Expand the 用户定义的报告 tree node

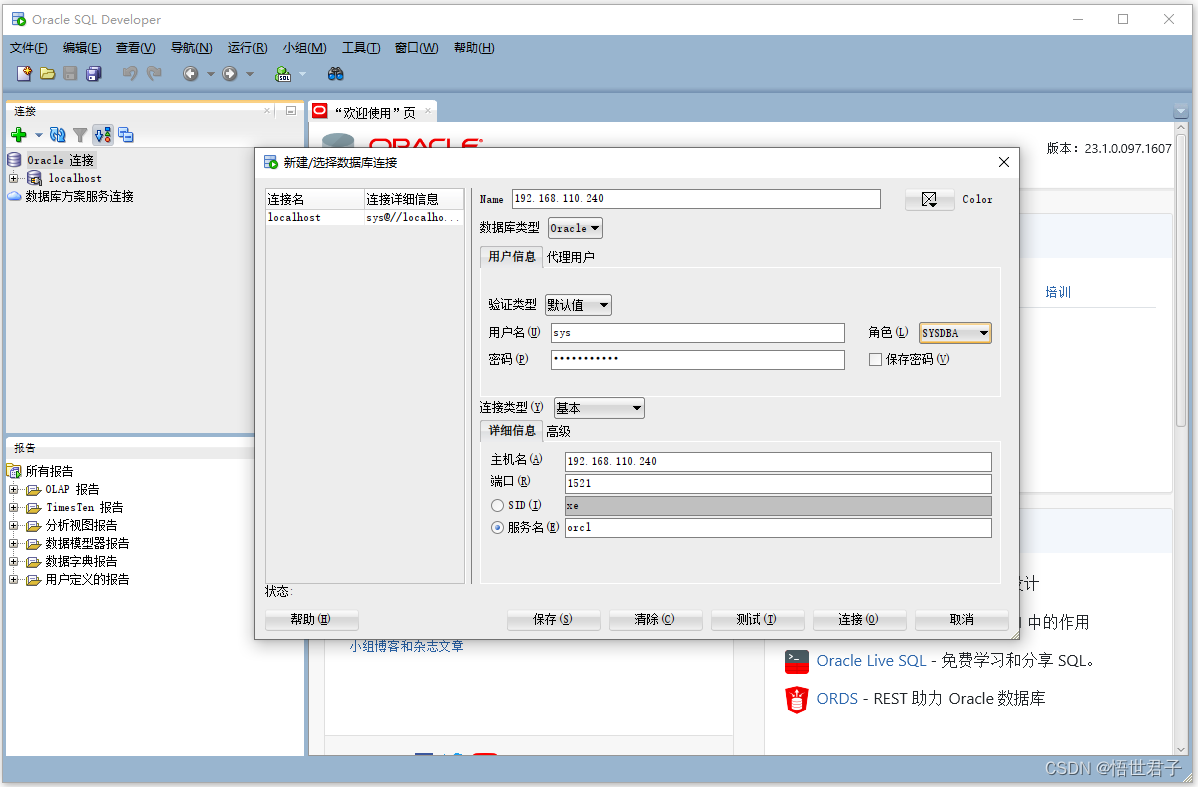tap(13, 580)
